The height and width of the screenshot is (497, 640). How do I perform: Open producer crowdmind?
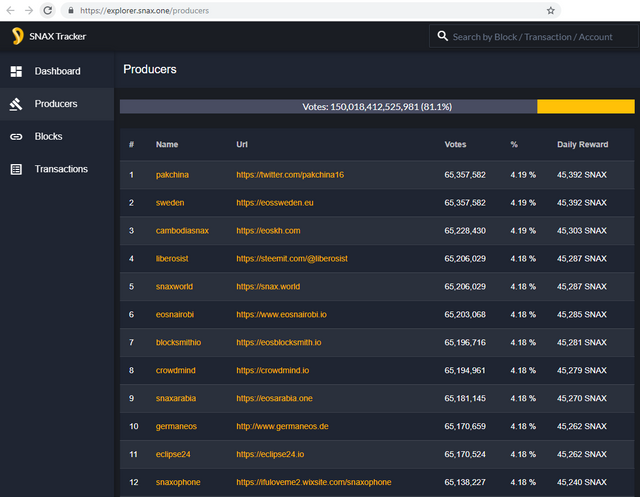click(x=176, y=371)
